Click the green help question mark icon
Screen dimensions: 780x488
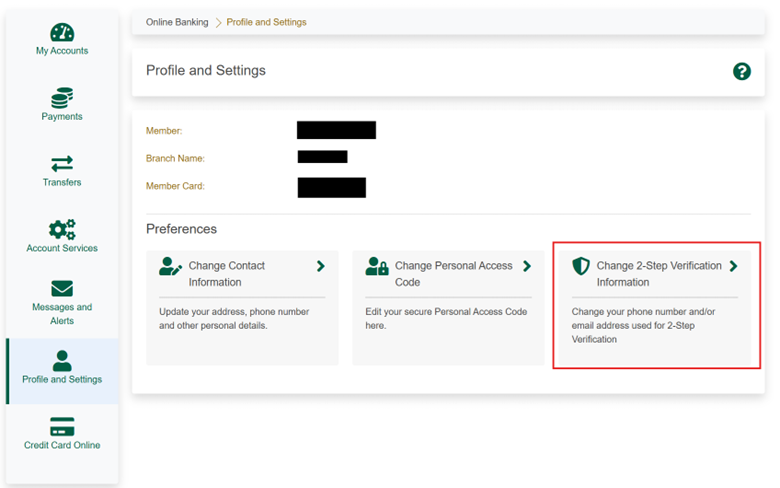741,71
